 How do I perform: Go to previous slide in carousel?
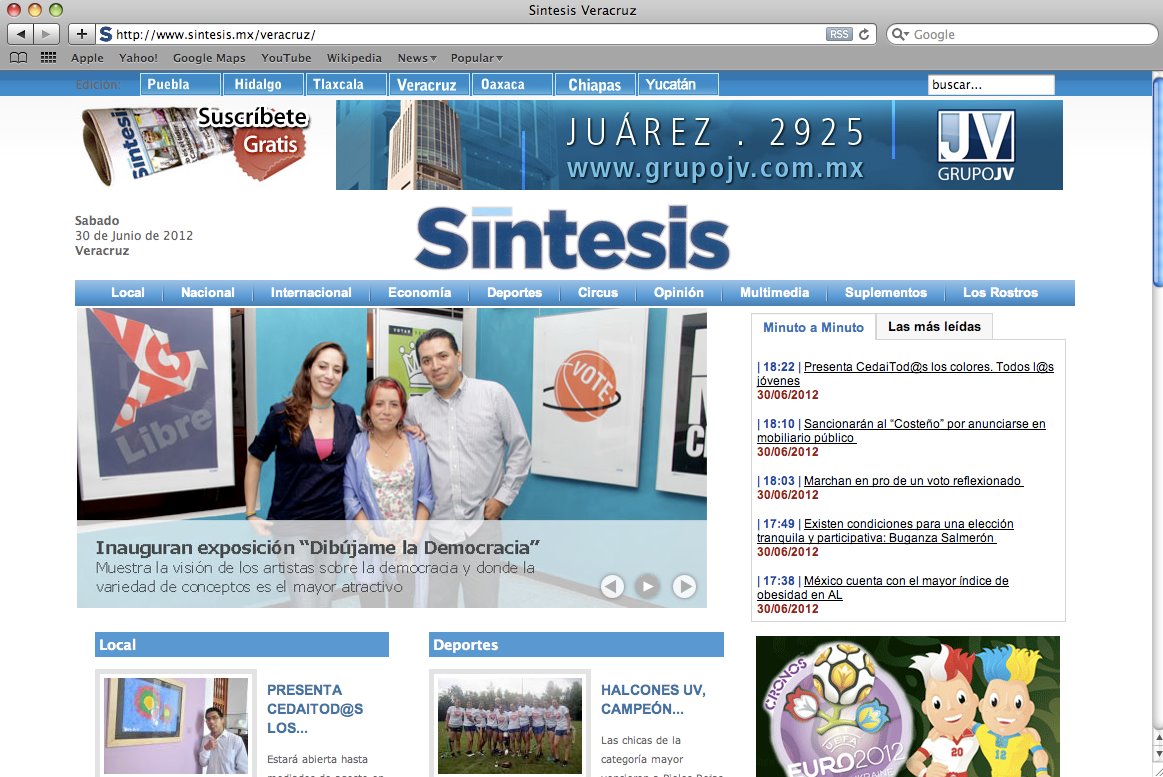tap(612, 586)
